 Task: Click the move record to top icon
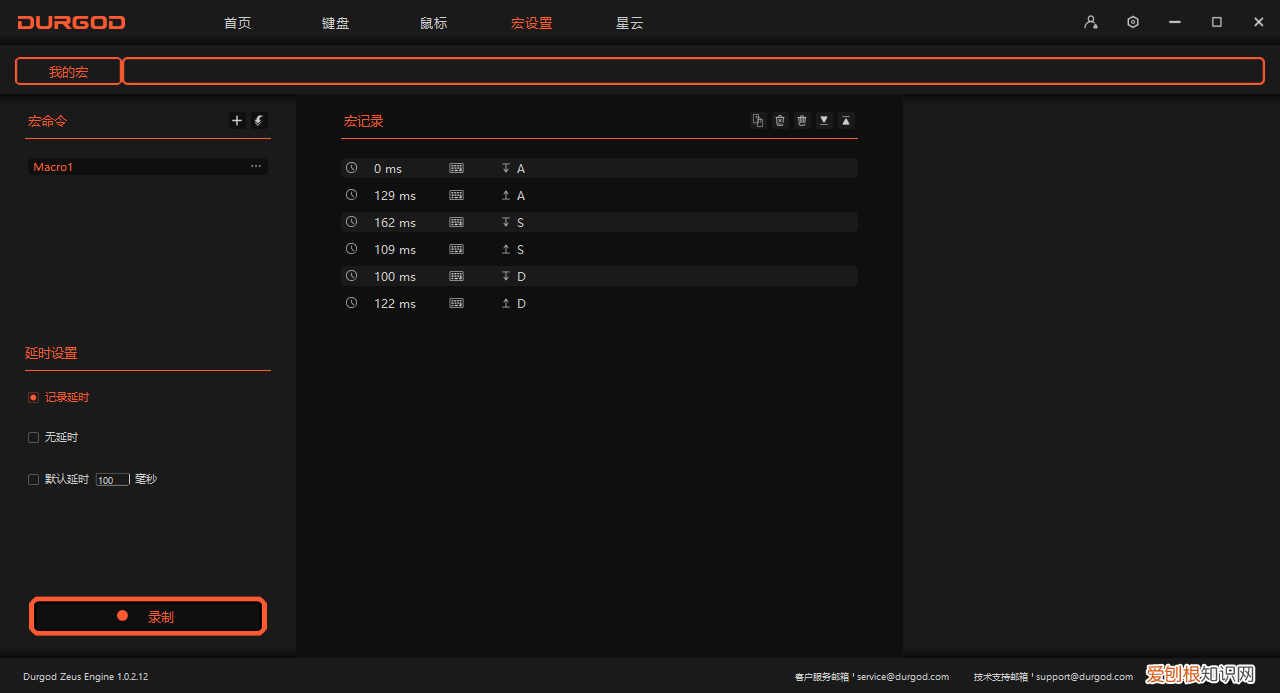pos(845,120)
